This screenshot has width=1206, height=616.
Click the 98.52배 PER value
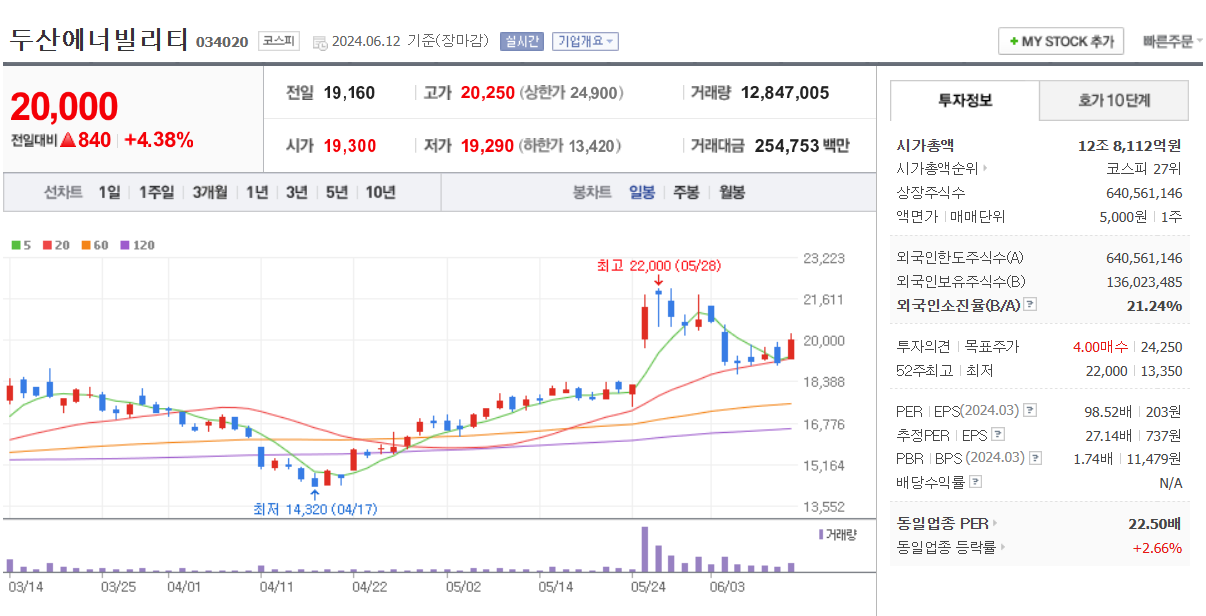1107,410
